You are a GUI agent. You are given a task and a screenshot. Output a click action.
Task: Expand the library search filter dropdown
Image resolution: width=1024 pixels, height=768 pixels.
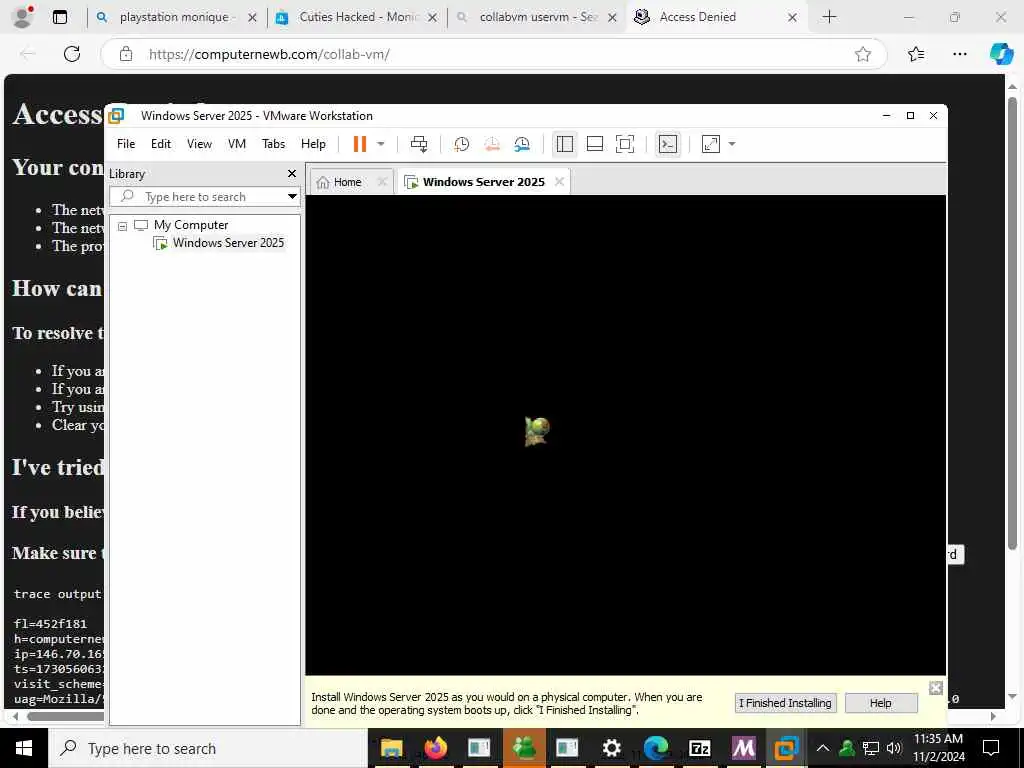(x=292, y=197)
